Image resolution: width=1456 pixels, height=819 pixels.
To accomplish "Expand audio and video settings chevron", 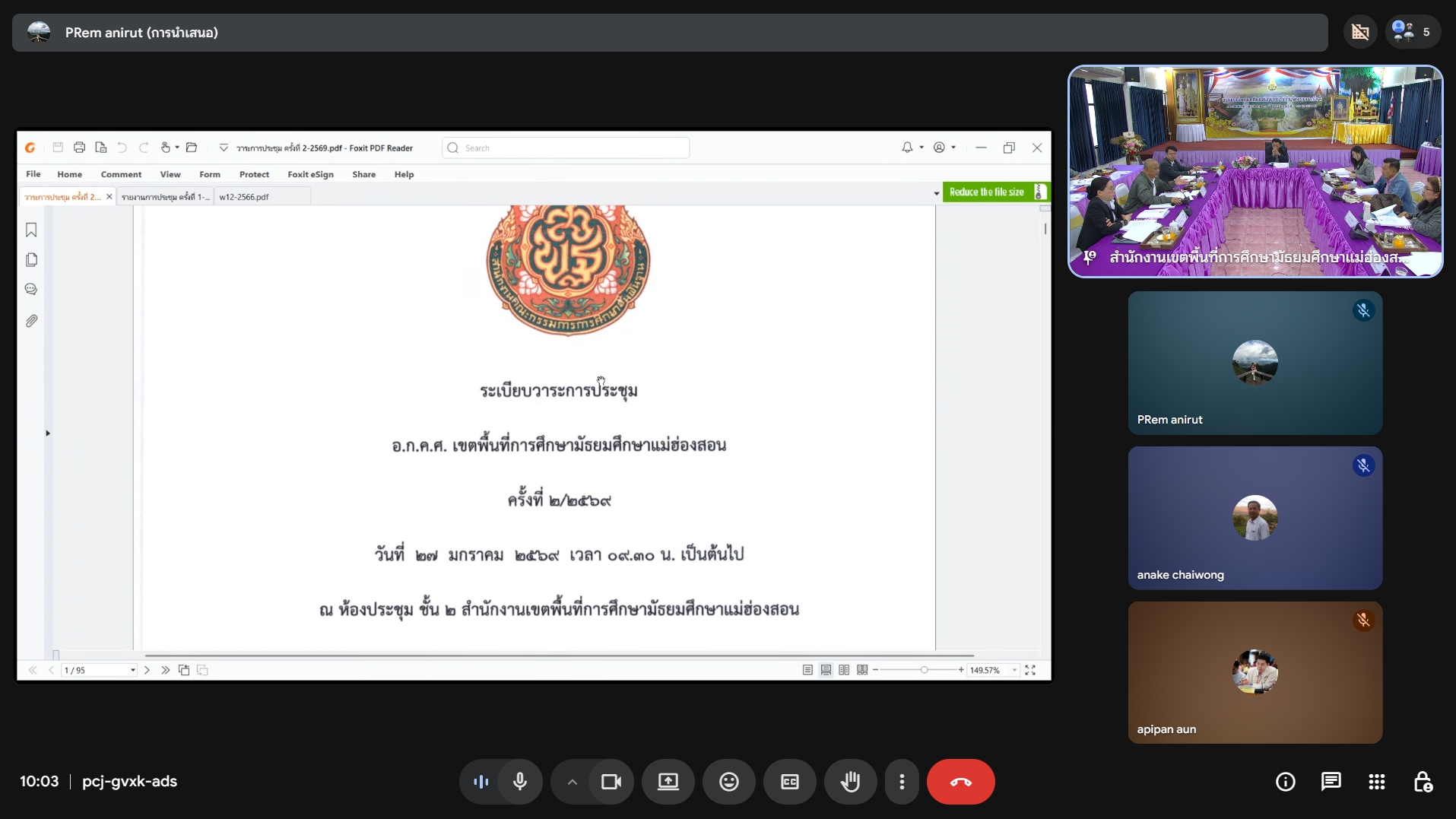I will tap(572, 782).
